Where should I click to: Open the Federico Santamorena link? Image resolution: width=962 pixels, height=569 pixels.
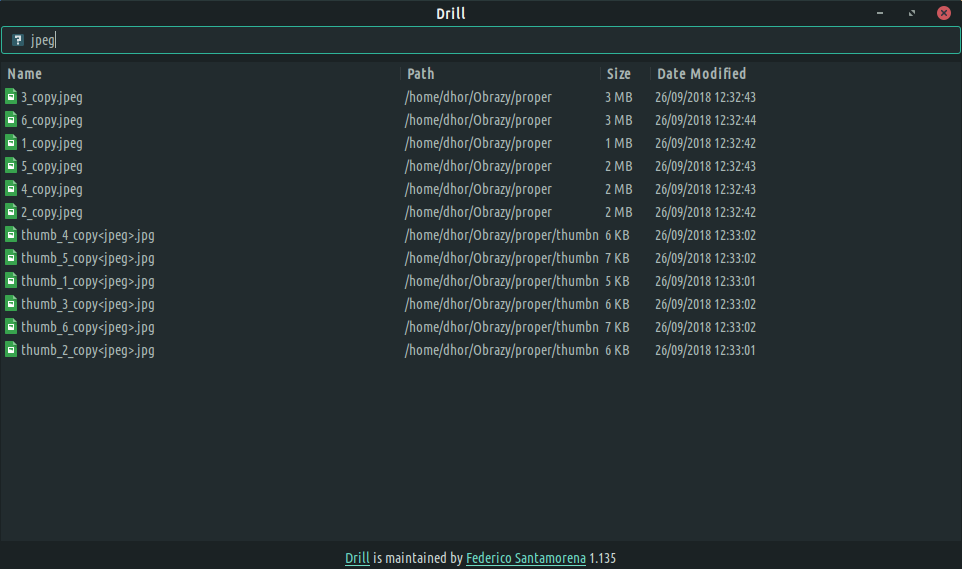point(526,558)
